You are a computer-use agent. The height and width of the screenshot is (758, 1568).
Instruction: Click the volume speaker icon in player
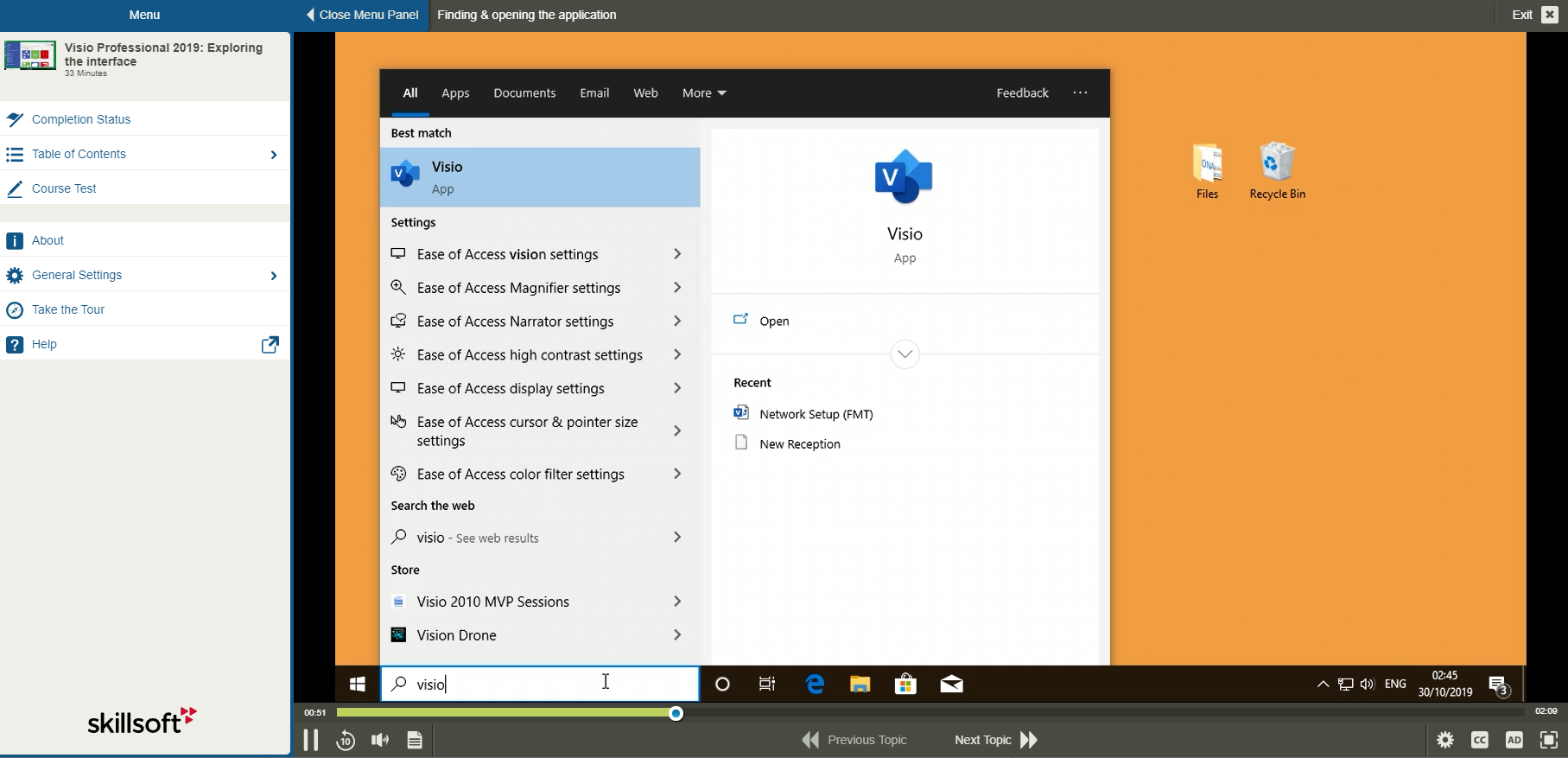(380, 740)
